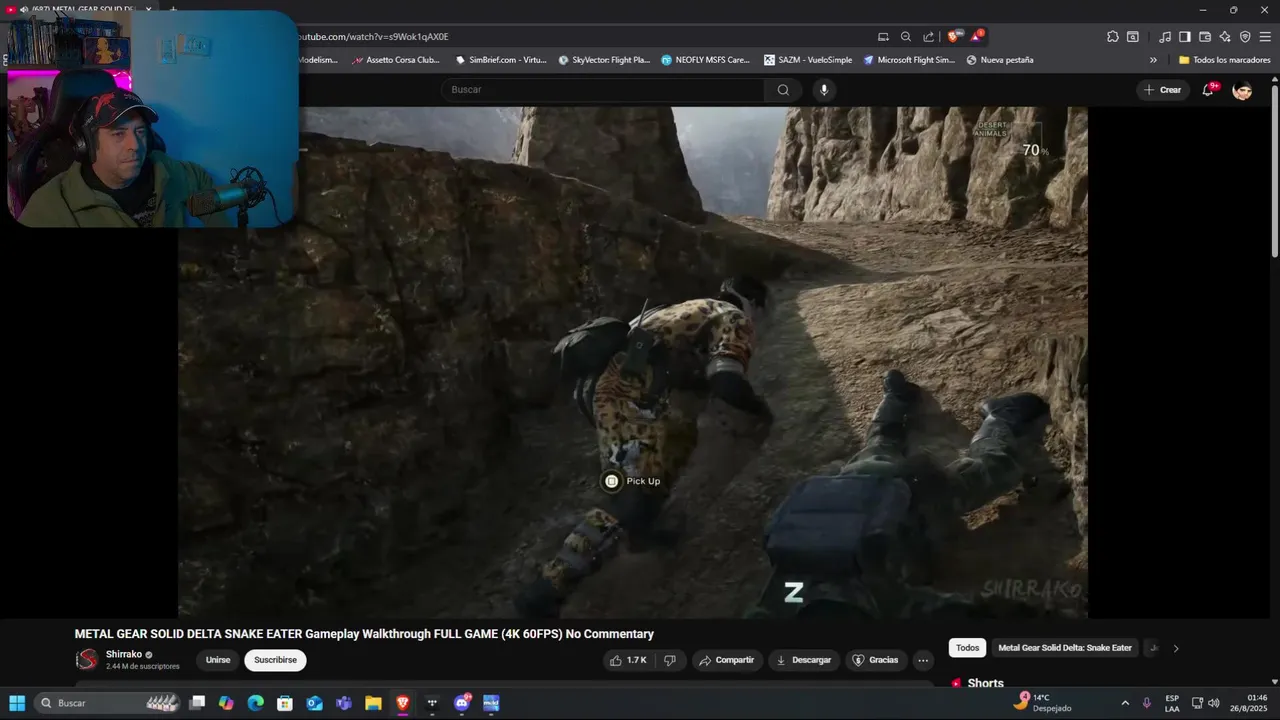Click the Compartir share button

(726, 660)
